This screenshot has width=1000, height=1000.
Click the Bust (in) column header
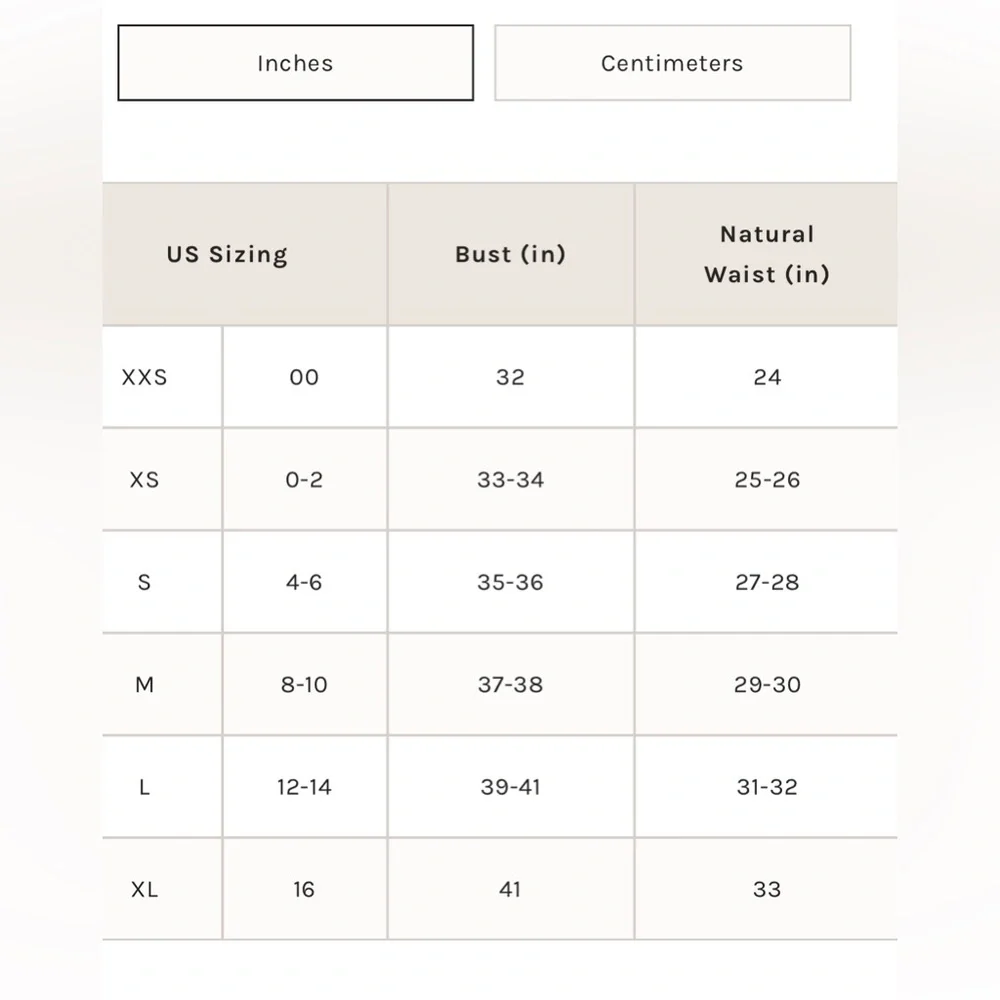510,254
